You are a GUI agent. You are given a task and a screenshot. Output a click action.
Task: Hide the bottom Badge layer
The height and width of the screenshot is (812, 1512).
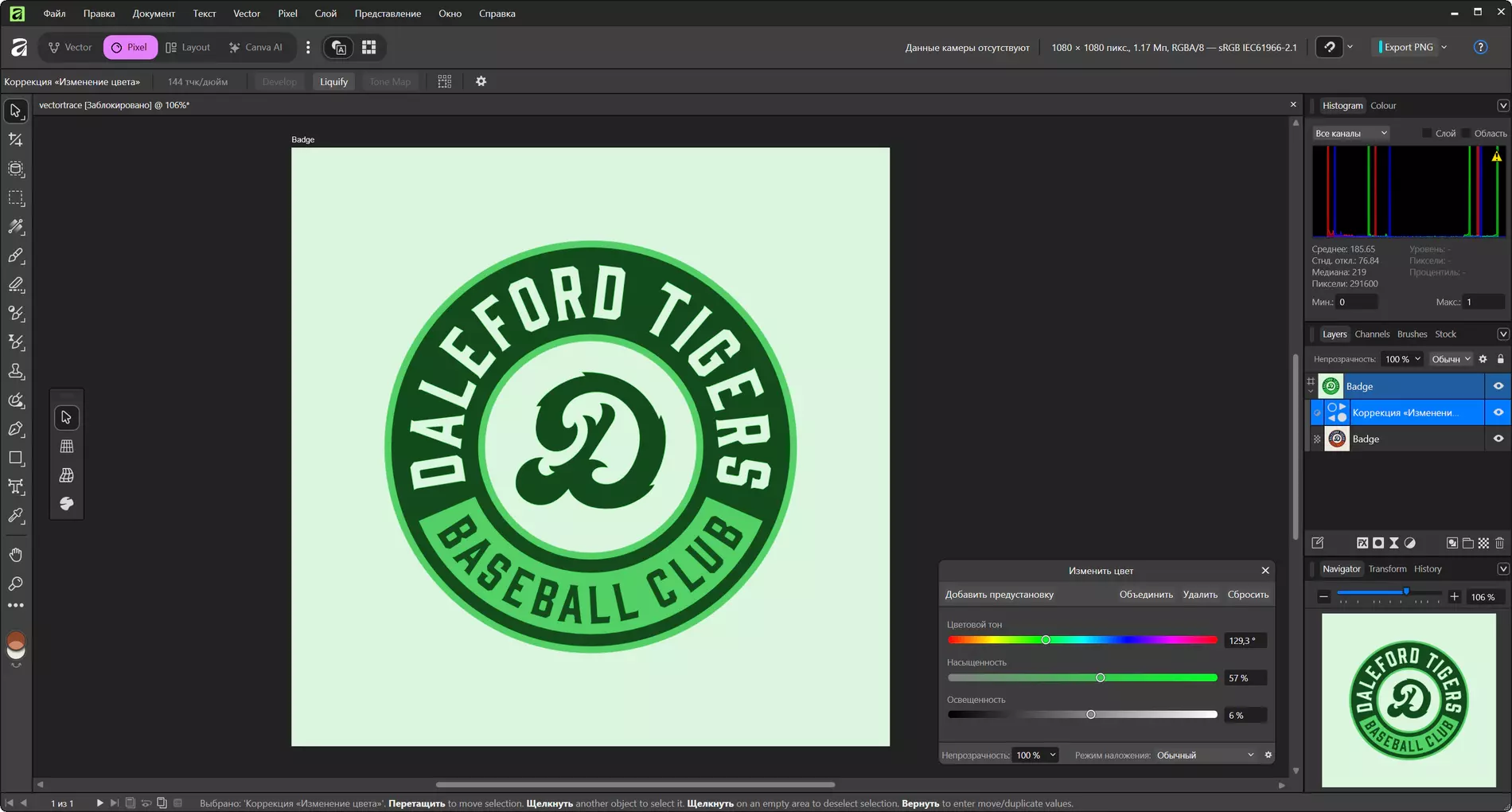(1498, 439)
